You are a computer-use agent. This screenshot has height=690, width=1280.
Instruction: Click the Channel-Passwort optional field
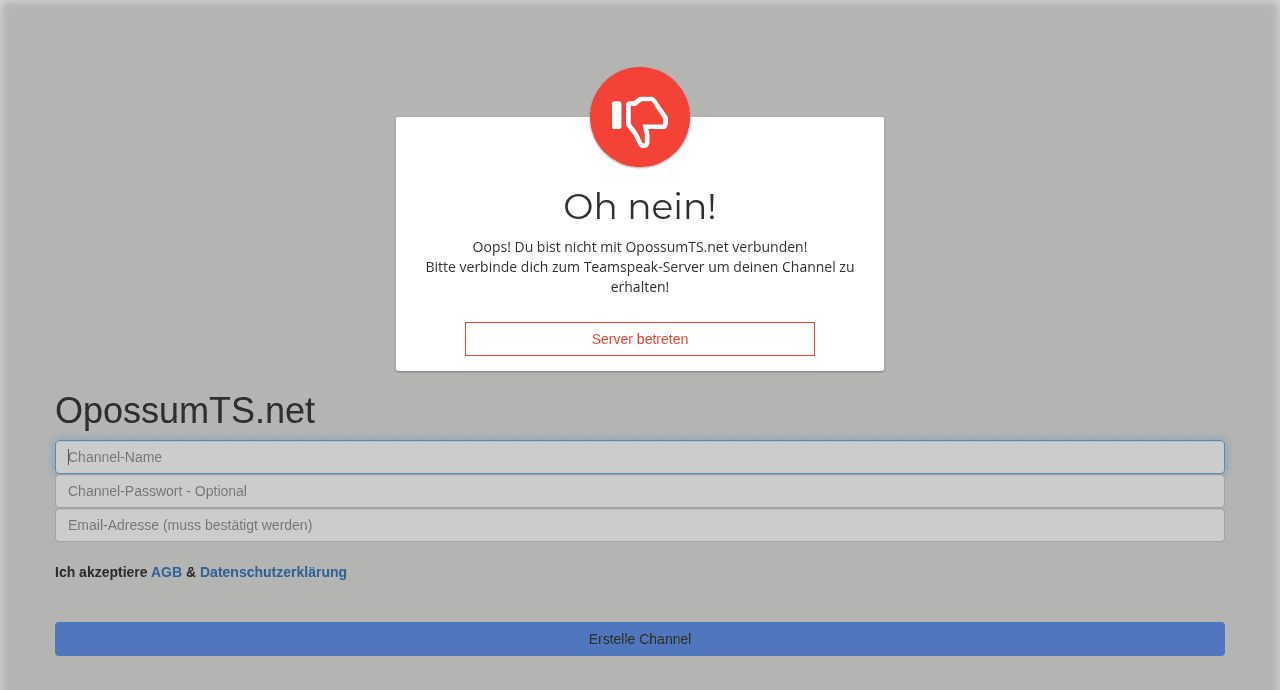(640, 491)
